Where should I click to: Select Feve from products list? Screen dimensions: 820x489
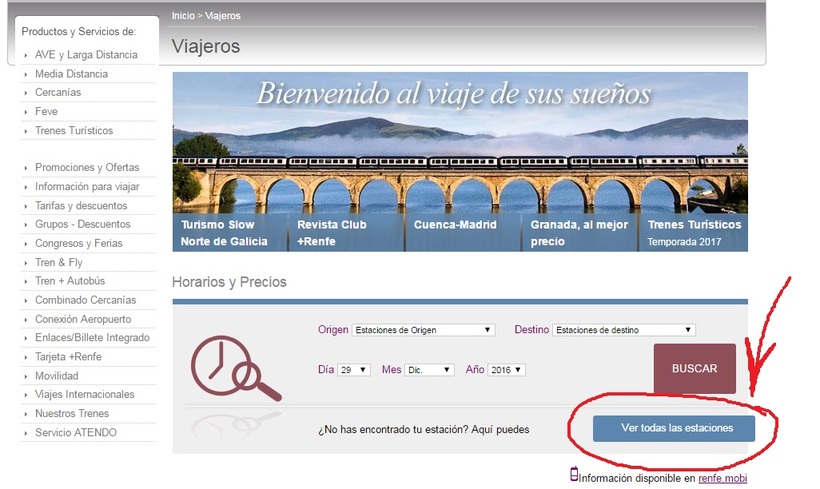pos(47,111)
